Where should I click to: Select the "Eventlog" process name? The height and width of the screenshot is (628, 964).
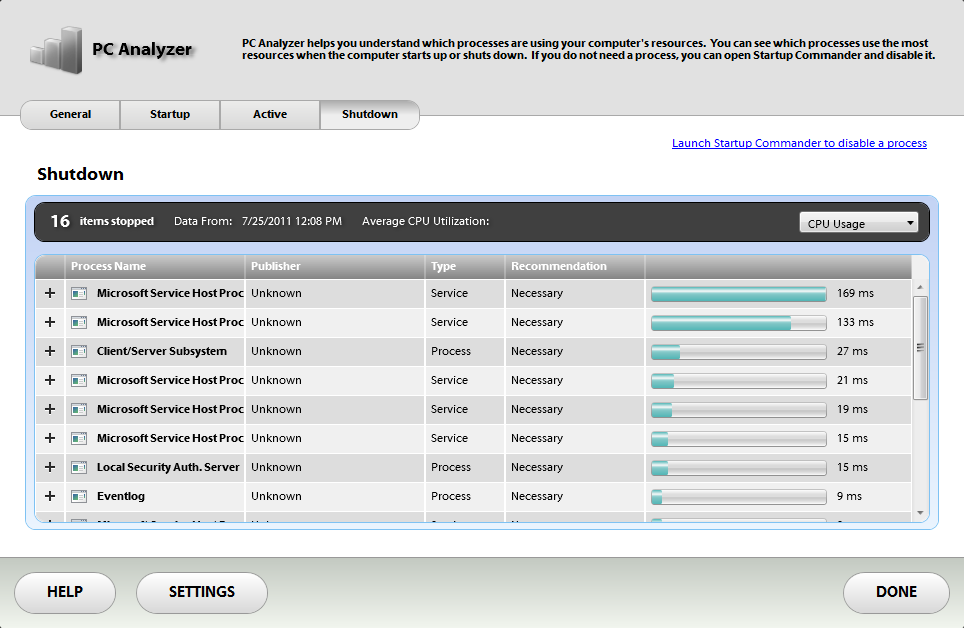pos(120,496)
